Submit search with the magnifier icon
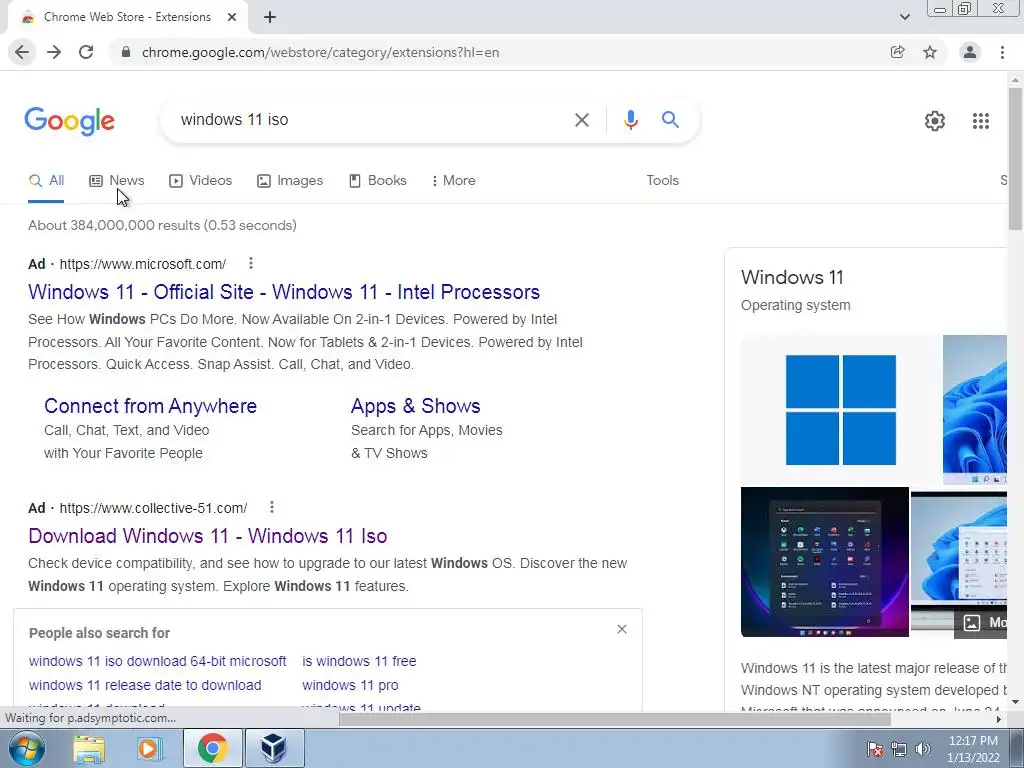Viewport: 1024px width, 768px height. pos(670,120)
